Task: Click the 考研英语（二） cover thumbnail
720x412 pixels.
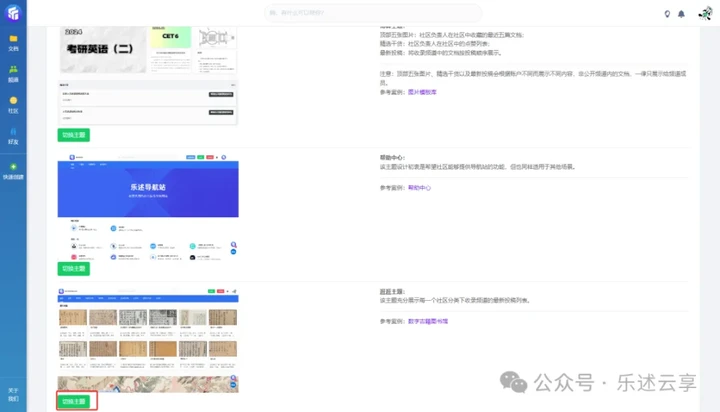Action: click(103, 50)
